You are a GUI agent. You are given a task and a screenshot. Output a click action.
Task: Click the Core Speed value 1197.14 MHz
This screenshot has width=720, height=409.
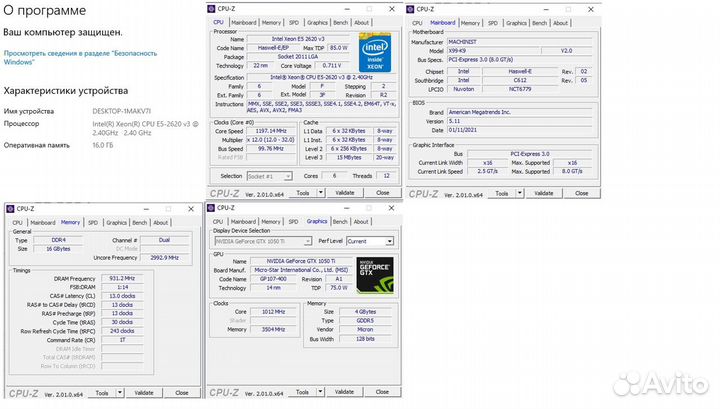pyautogui.click(x=271, y=131)
